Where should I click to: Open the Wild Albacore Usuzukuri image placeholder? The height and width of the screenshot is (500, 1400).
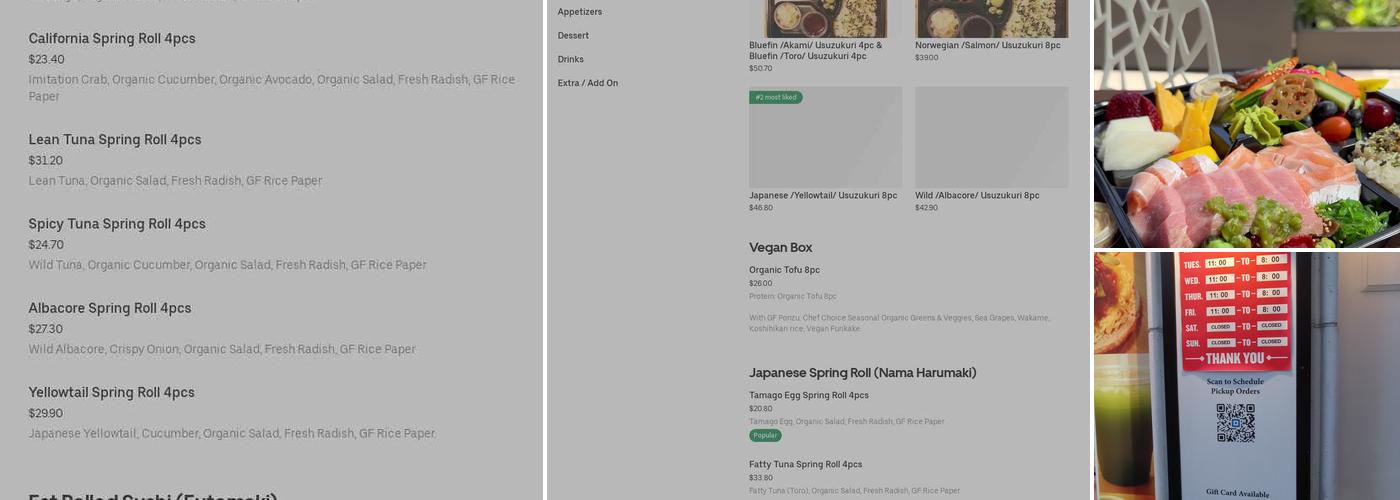click(991, 138)
